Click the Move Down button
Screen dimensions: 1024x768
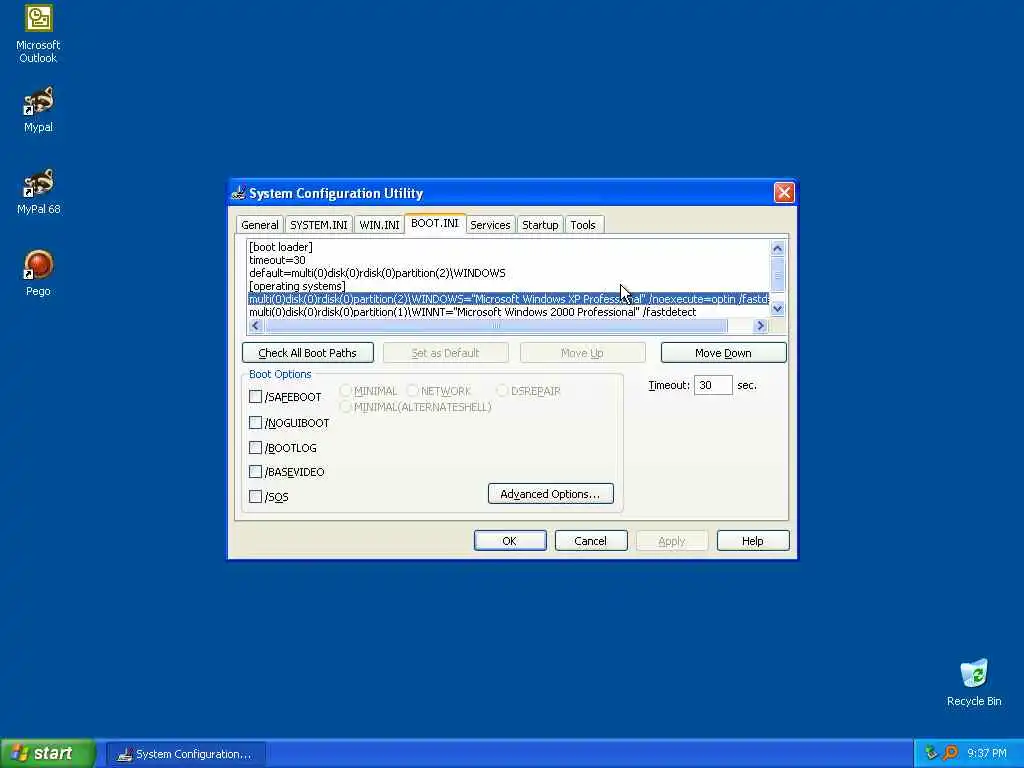[x=724, y=353]
